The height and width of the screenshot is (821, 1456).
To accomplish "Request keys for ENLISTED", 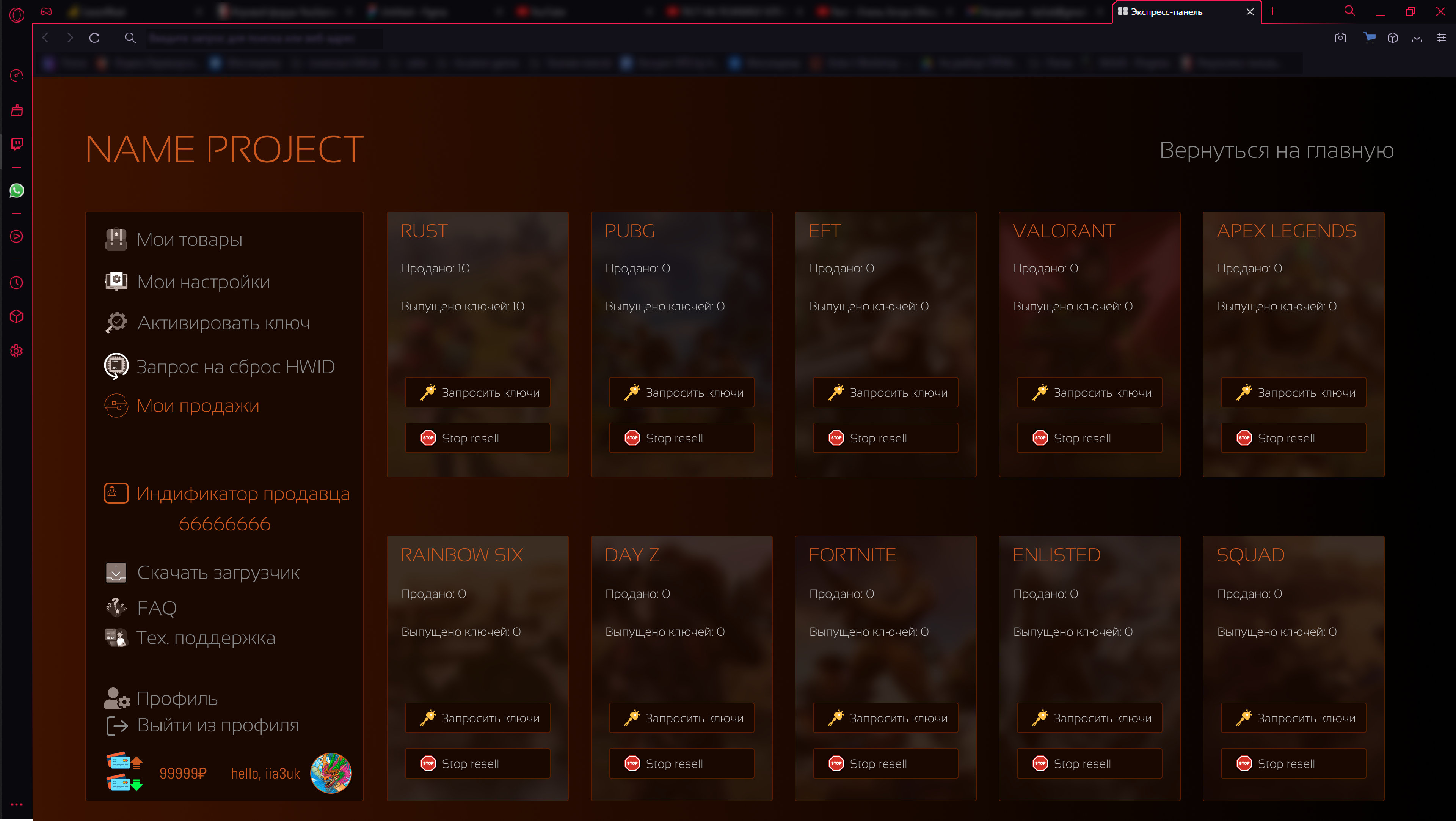I will pyautogui.click(x=1090, y=718).
